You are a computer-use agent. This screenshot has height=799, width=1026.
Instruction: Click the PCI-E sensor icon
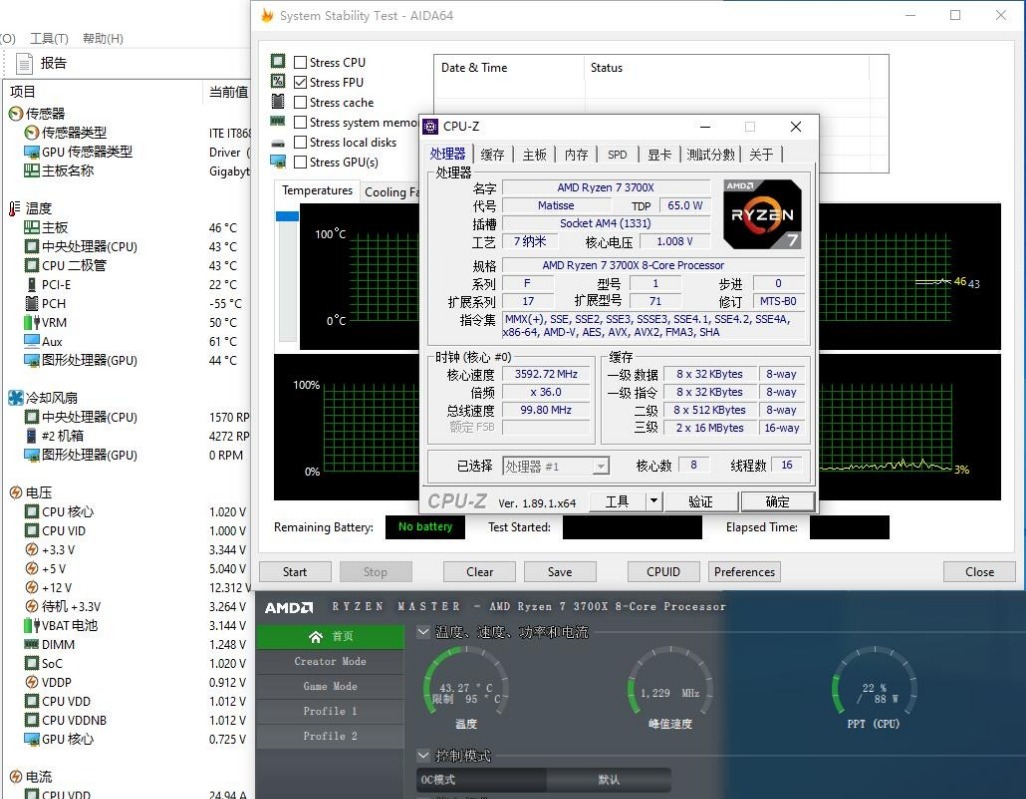(31, 285)
